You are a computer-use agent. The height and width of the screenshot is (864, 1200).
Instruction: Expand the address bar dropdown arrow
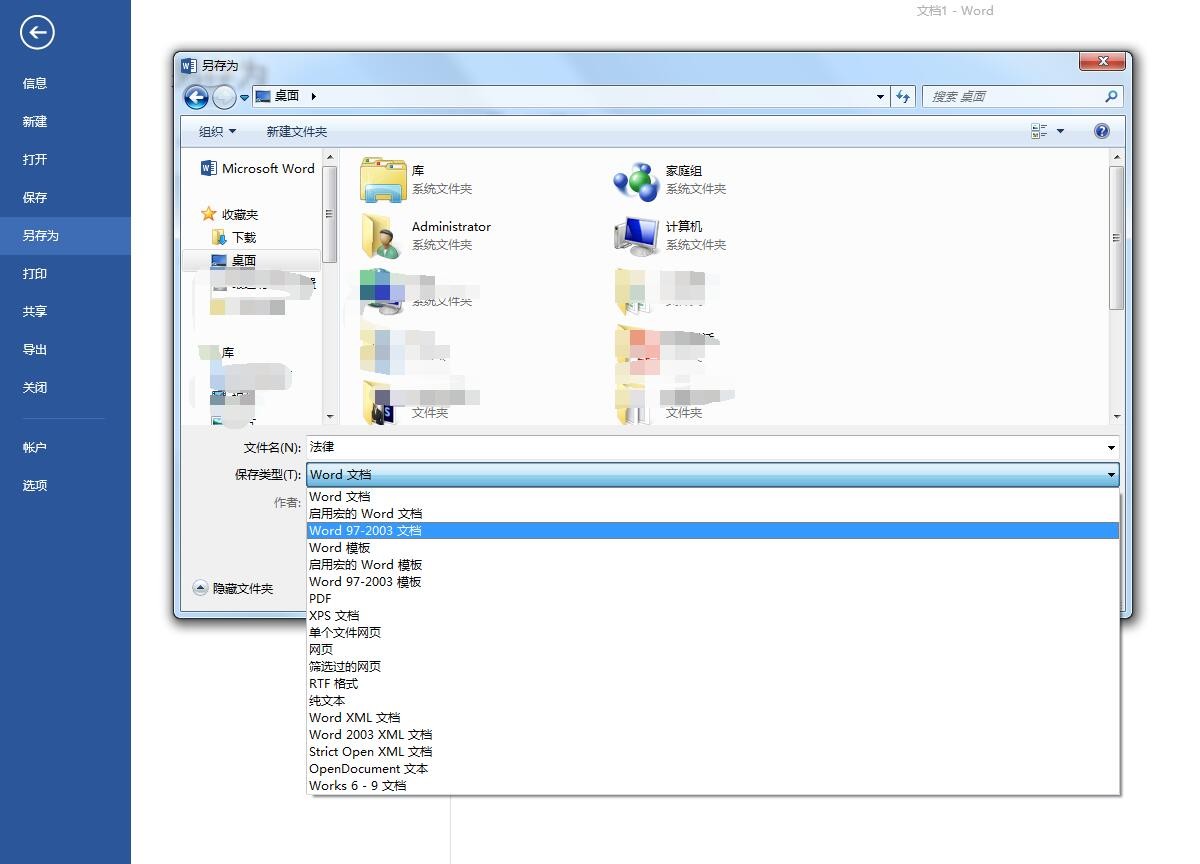click(880, 97)
